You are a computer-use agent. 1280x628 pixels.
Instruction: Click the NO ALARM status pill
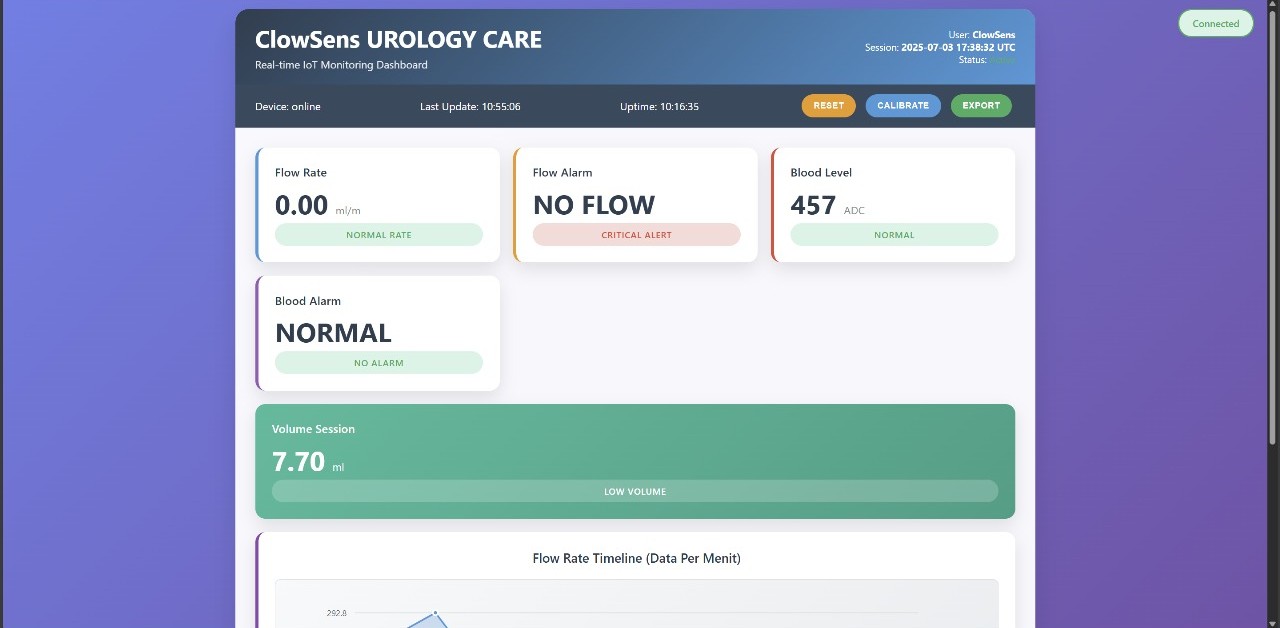click(378, 363)
